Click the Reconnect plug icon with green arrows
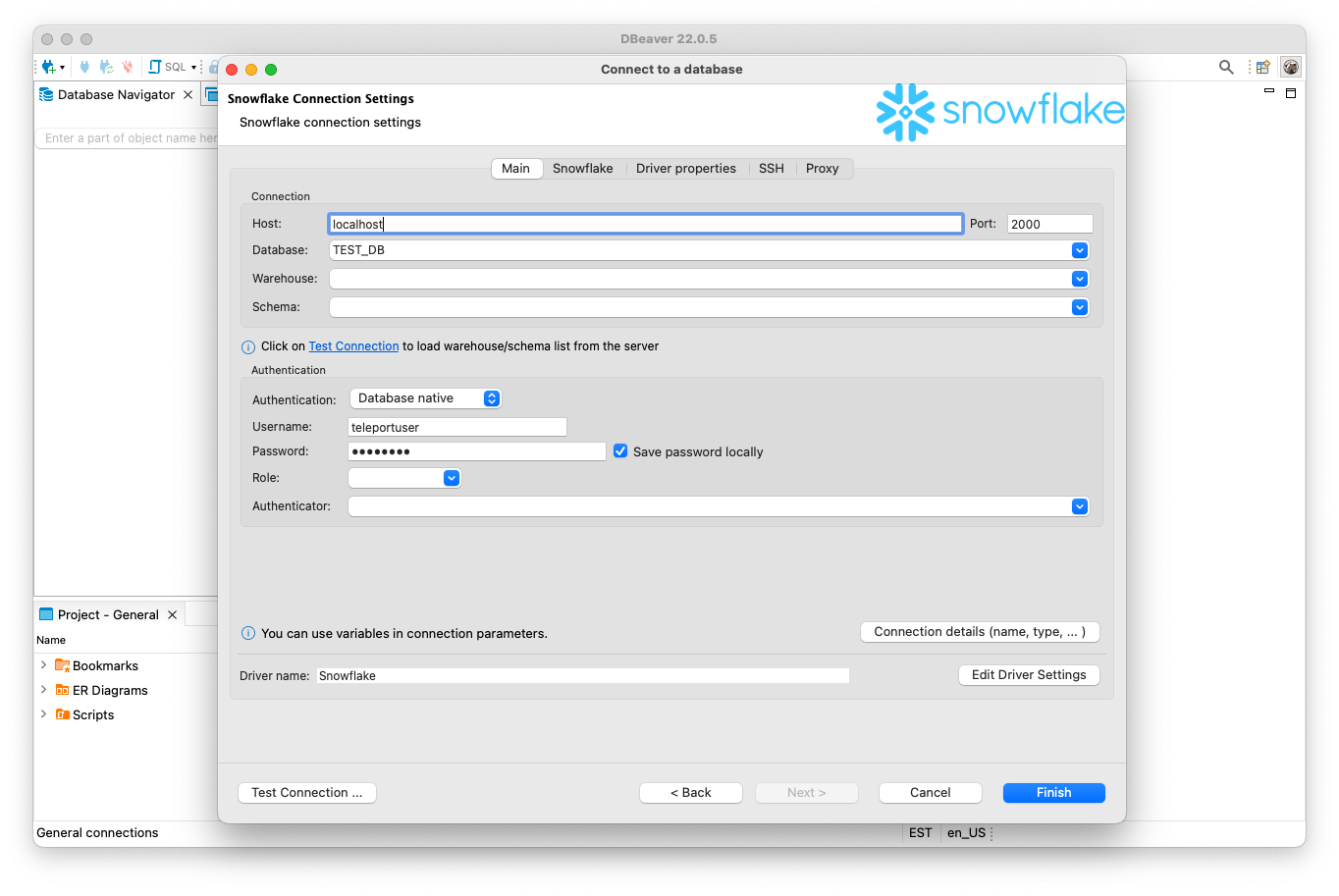 click(106, 67)
